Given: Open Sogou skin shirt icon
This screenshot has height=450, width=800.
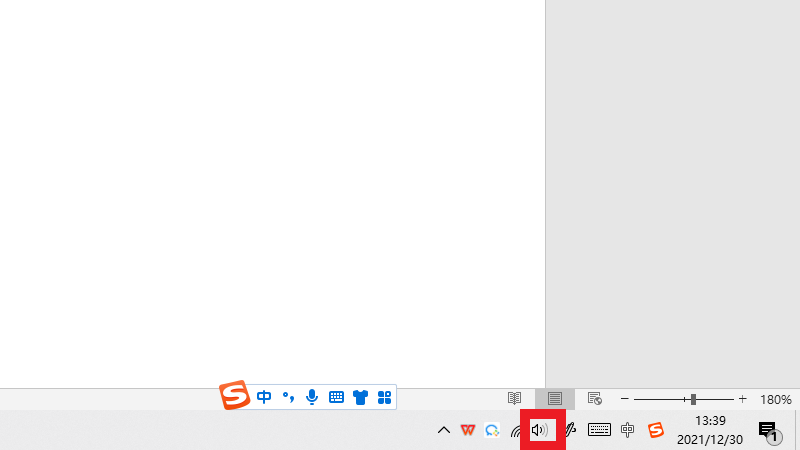Looking at the screenshot, I should (360, 397).
